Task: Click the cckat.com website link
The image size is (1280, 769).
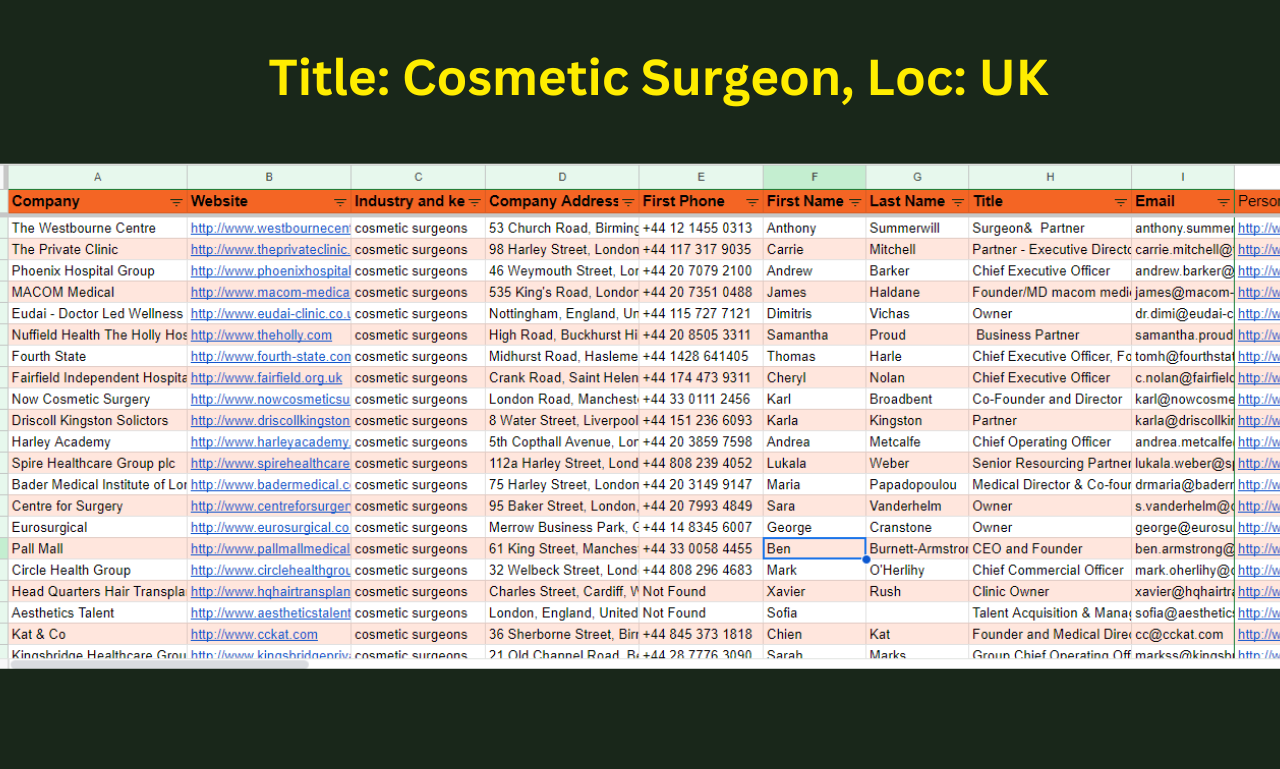Action: pyautogui.click(x=254, y=634)
